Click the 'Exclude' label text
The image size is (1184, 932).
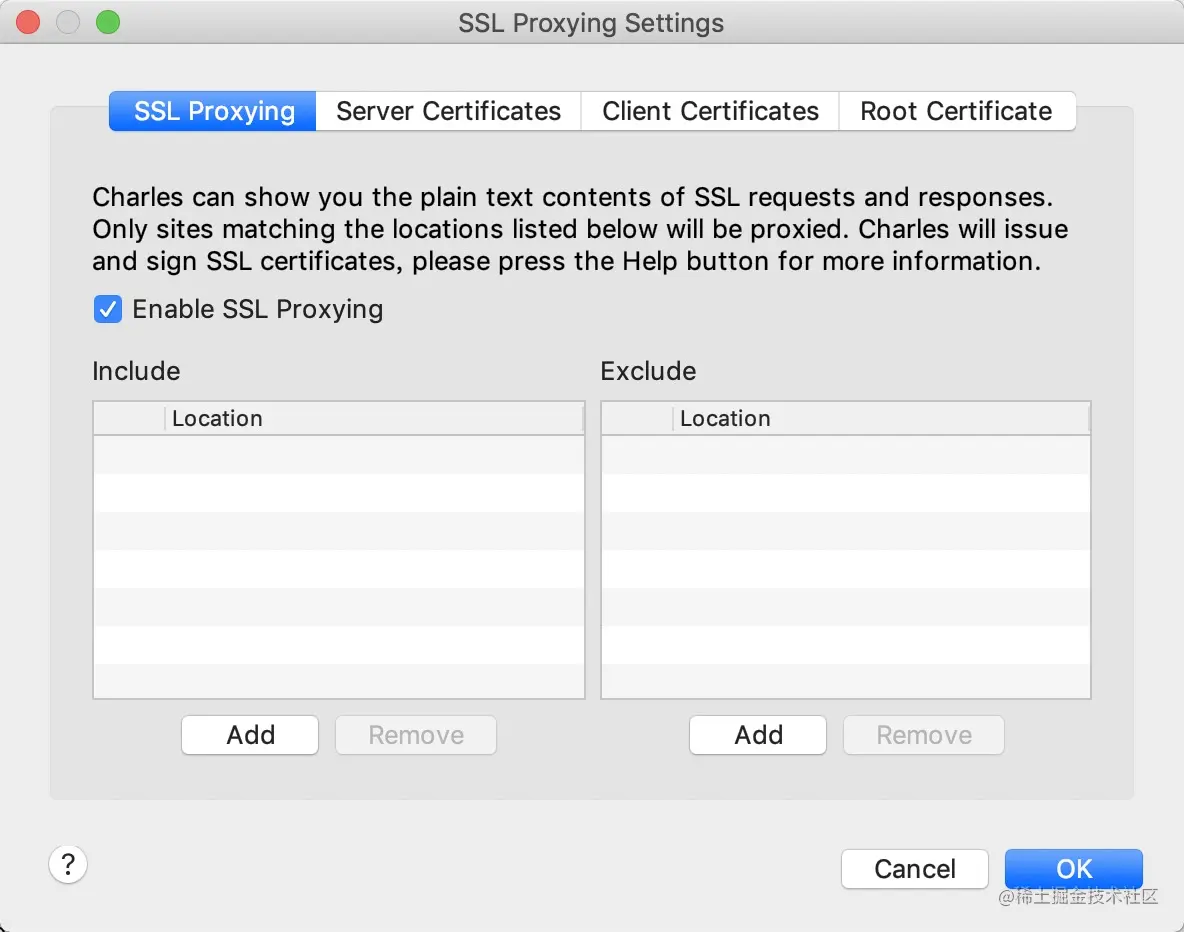648,371
